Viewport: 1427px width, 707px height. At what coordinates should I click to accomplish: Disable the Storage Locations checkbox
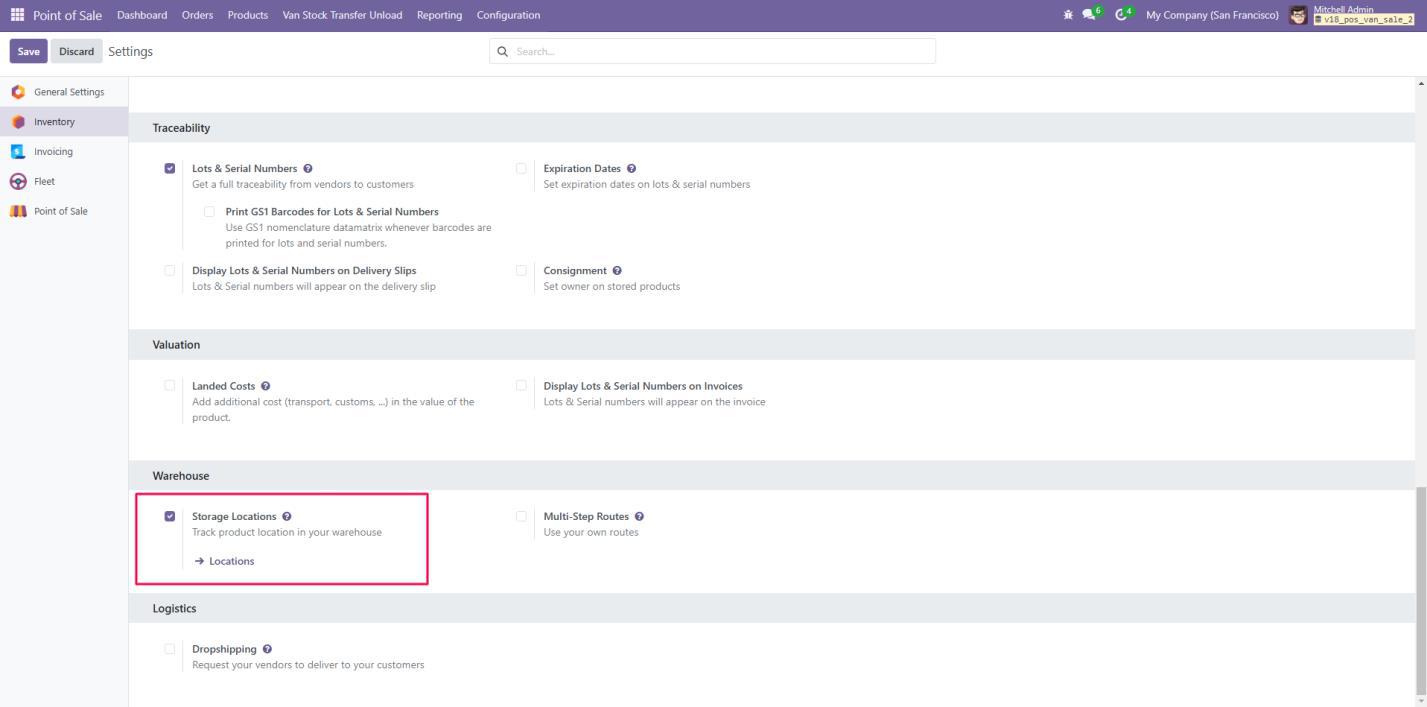[x=170, y=516]
